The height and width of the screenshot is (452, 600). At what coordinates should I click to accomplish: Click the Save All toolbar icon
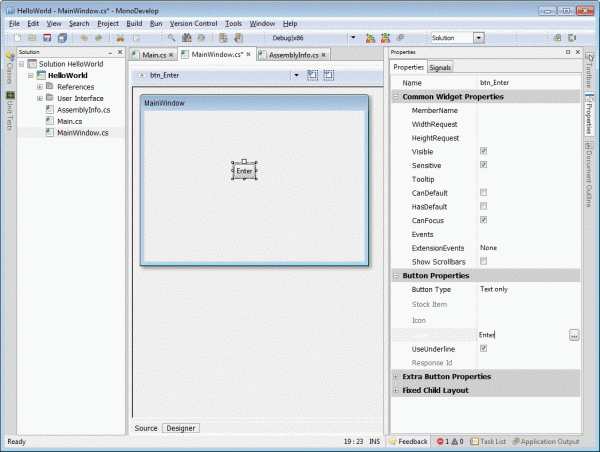coord(62,38)
